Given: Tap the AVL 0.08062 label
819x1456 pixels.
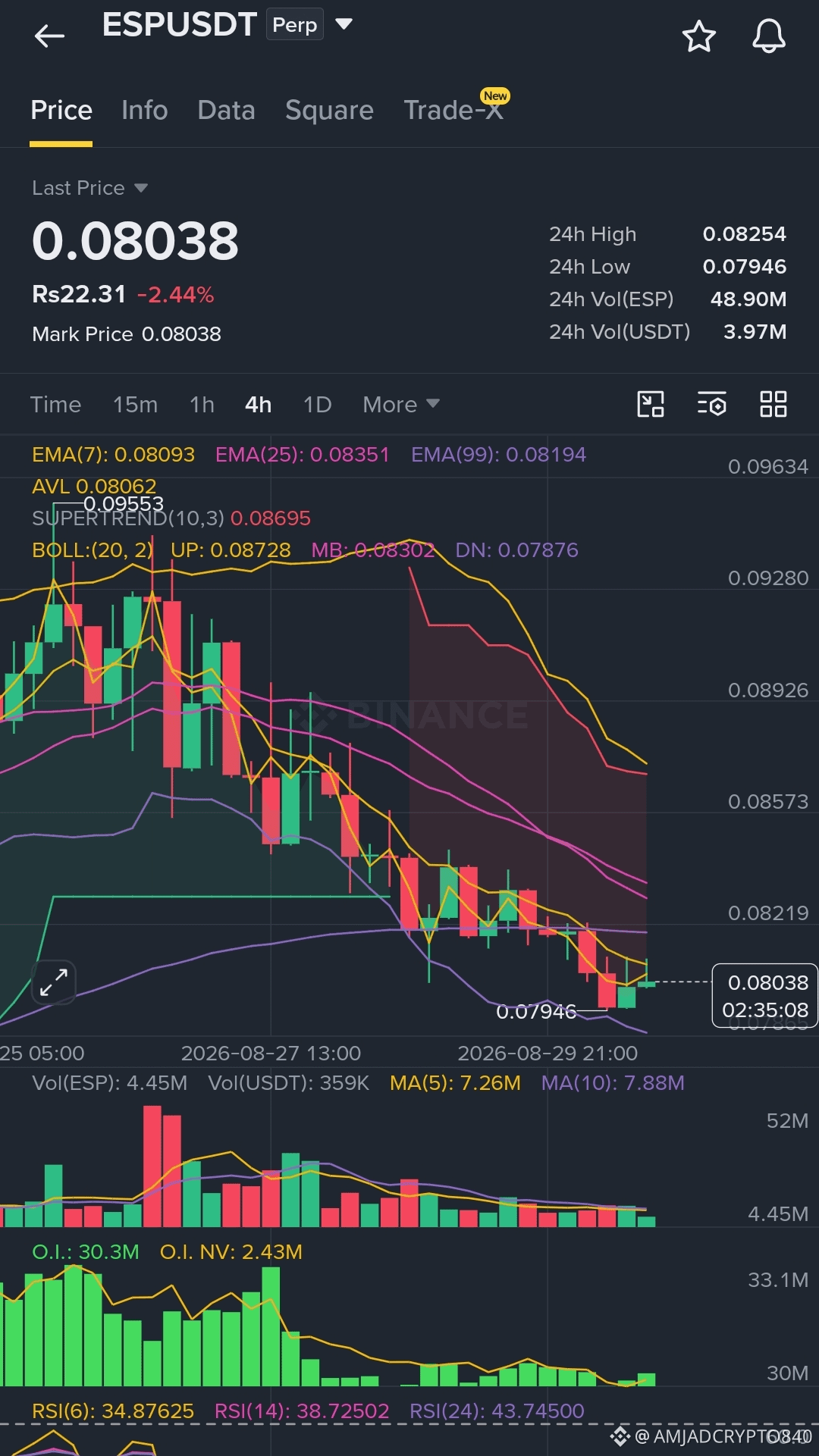Looking at the screenshot, I should 94,486.
